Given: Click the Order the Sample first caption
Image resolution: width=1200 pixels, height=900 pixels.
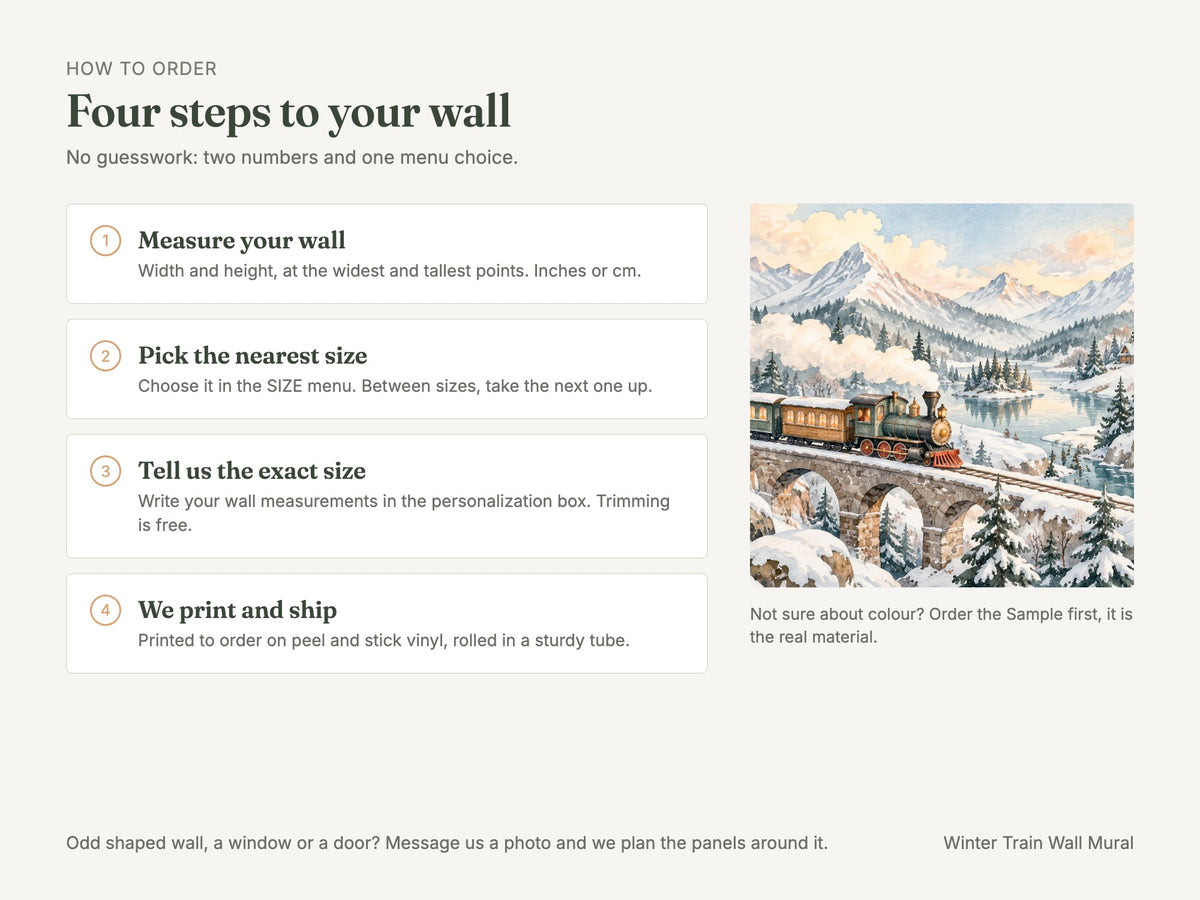Looking at the screenshot, I should (x=941, y=625).
